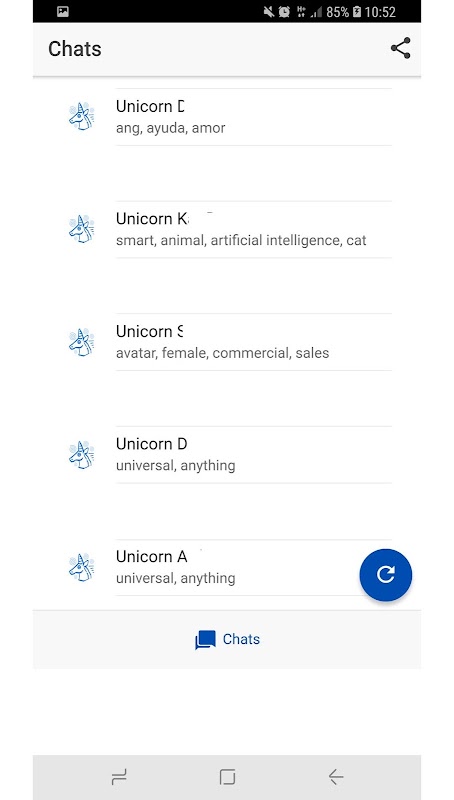This screenshot has width=454, height=800.
Task: Select the Unicorn K chat title
Action: coord(152,218)
